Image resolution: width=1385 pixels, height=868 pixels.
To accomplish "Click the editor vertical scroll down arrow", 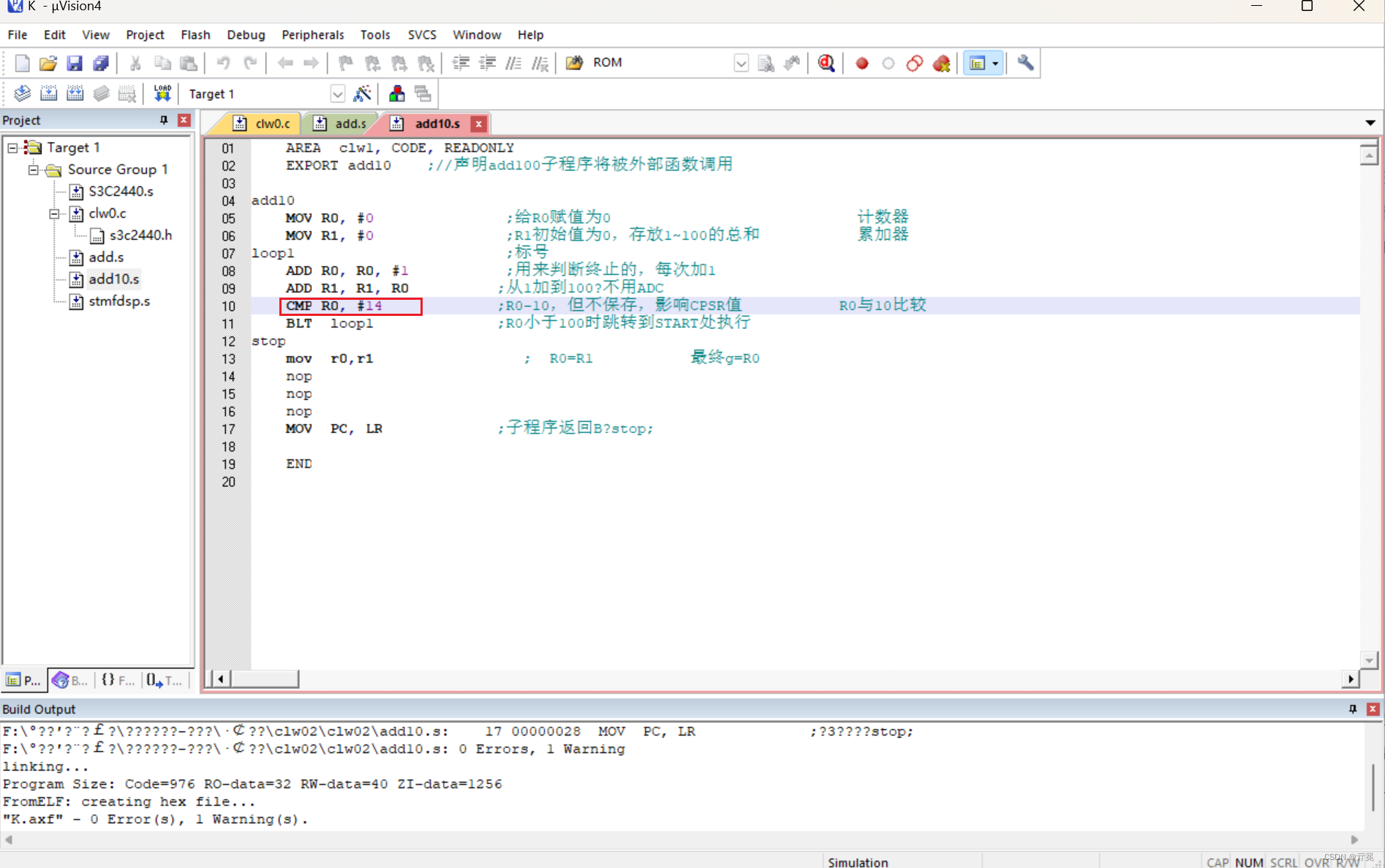I will [1369, 660].
